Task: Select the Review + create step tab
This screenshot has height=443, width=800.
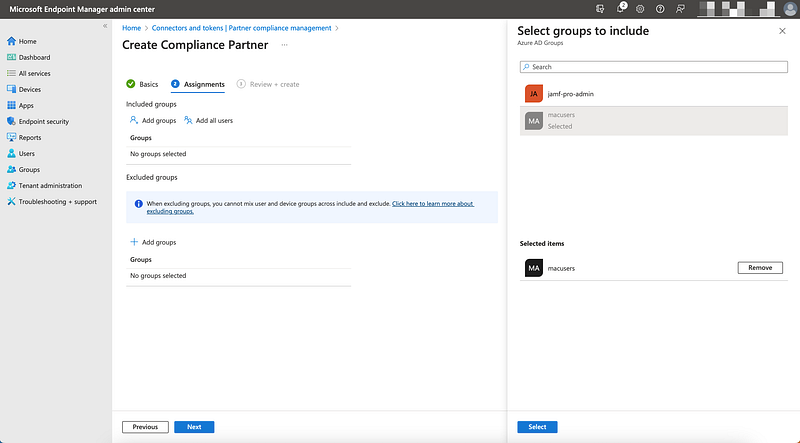Action: tap(268, 84)
